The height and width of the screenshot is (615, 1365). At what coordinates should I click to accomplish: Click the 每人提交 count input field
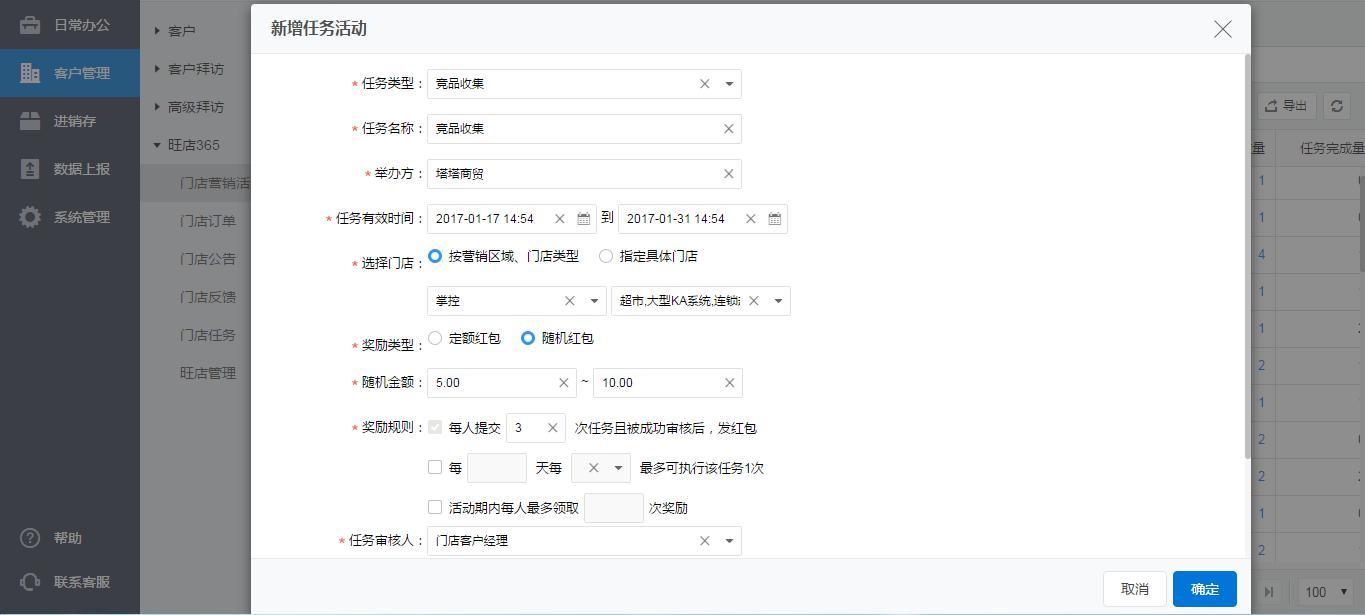(x=525, y=428)
